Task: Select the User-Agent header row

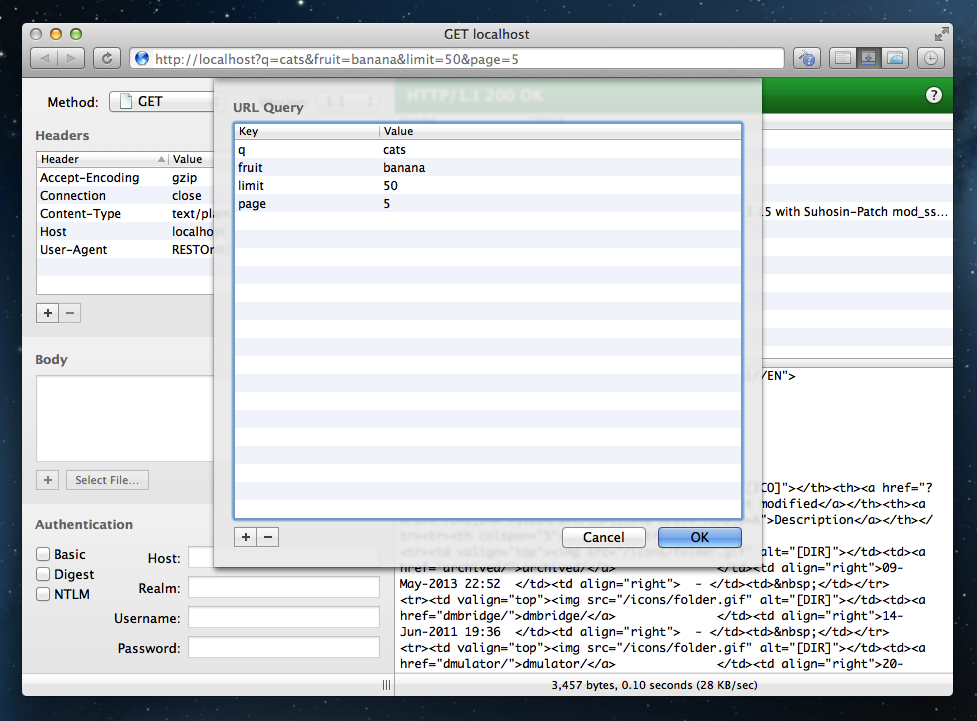Action: click(x=125, y=250)
